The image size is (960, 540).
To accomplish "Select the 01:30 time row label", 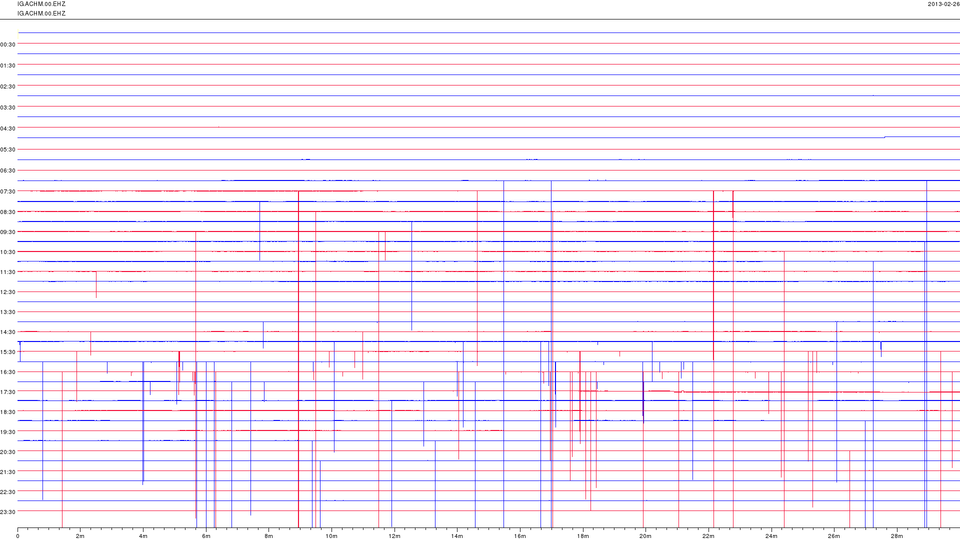I will coord(8,66).
